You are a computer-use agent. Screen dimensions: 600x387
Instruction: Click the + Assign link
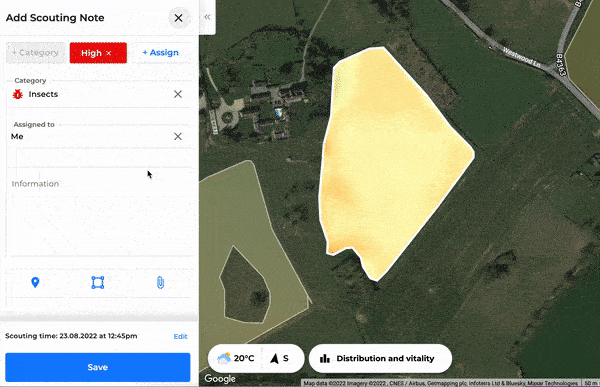[x=161, y=53]
